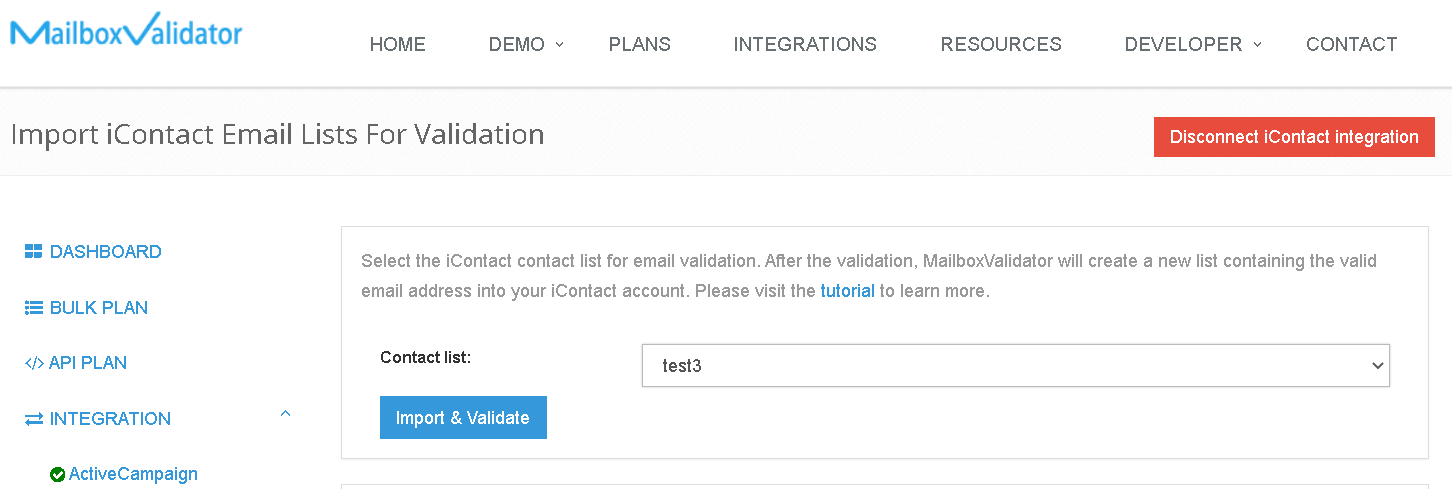Click Disconnect iContact integration button
Viewport: 1452px width, 489px height.
pos(1294,137)
